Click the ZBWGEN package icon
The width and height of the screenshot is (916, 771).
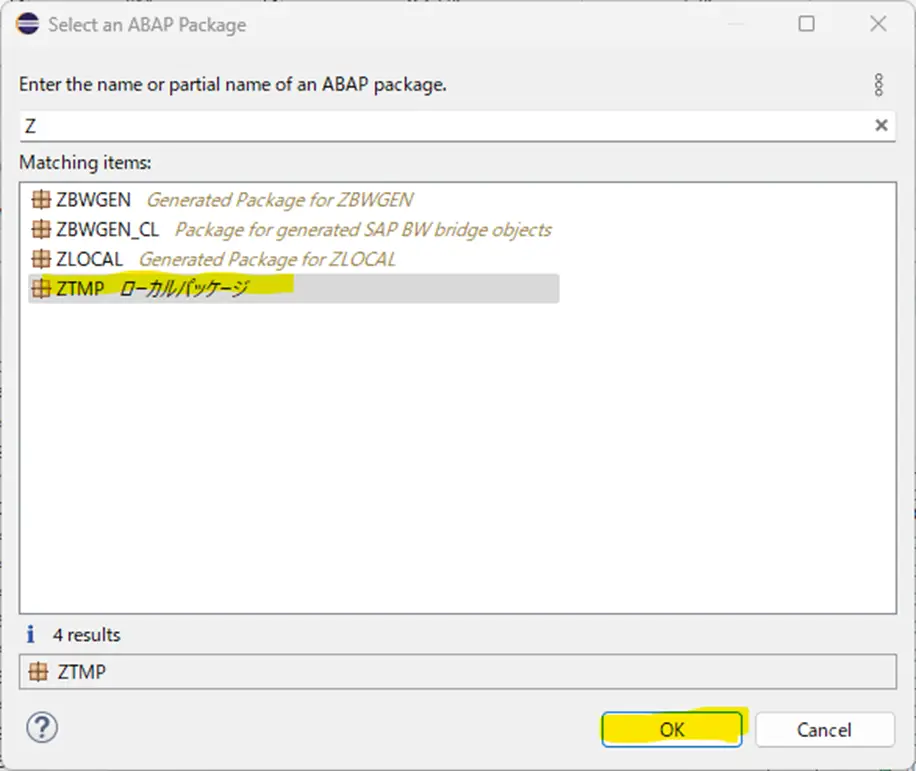point(41,200)
